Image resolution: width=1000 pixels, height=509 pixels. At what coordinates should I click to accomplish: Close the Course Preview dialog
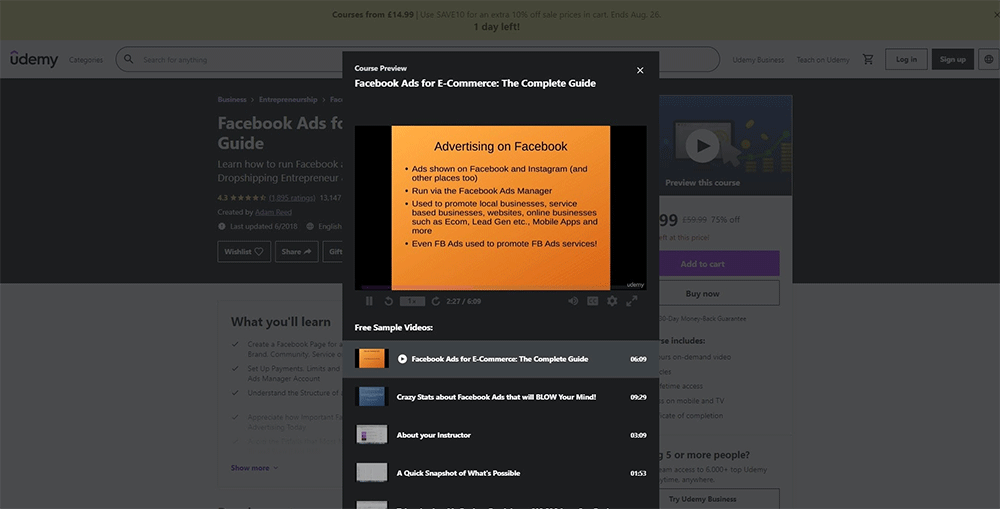[640, 70]
